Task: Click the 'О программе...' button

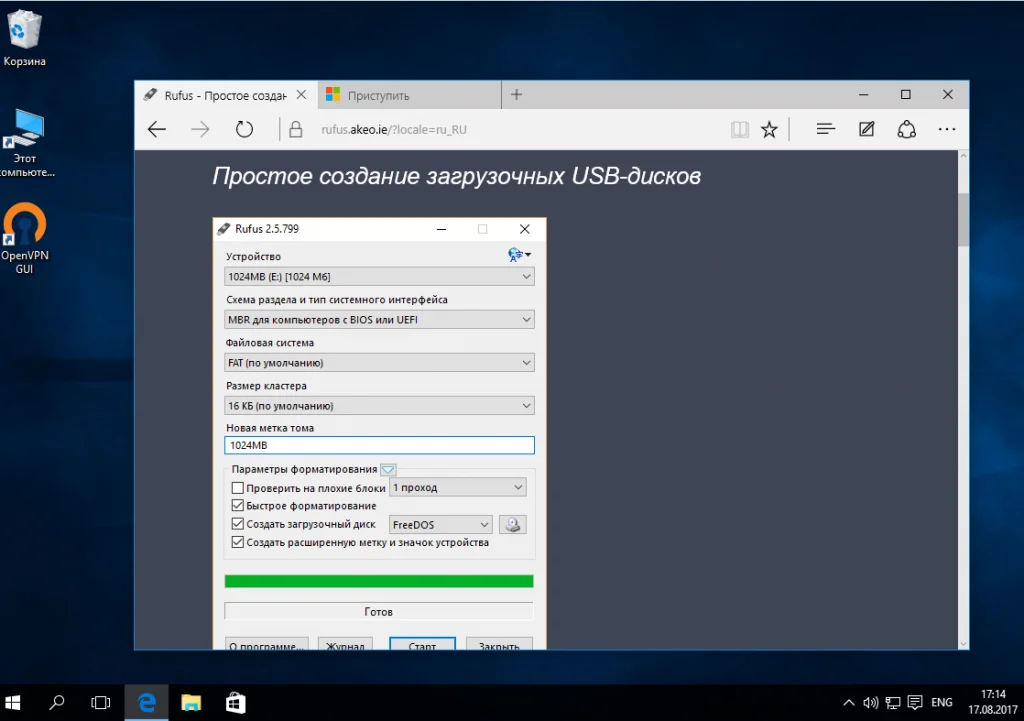Action: click(266, 645)
